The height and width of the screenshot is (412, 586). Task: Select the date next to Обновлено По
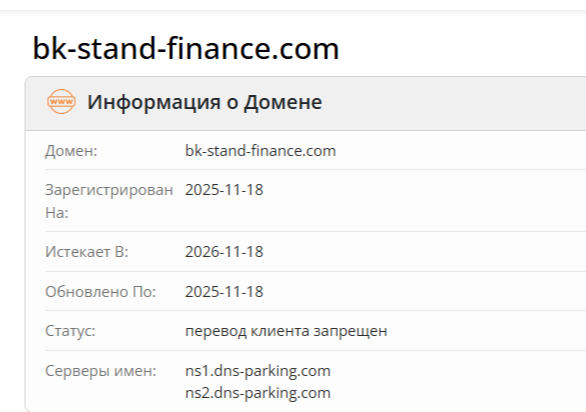224,292
